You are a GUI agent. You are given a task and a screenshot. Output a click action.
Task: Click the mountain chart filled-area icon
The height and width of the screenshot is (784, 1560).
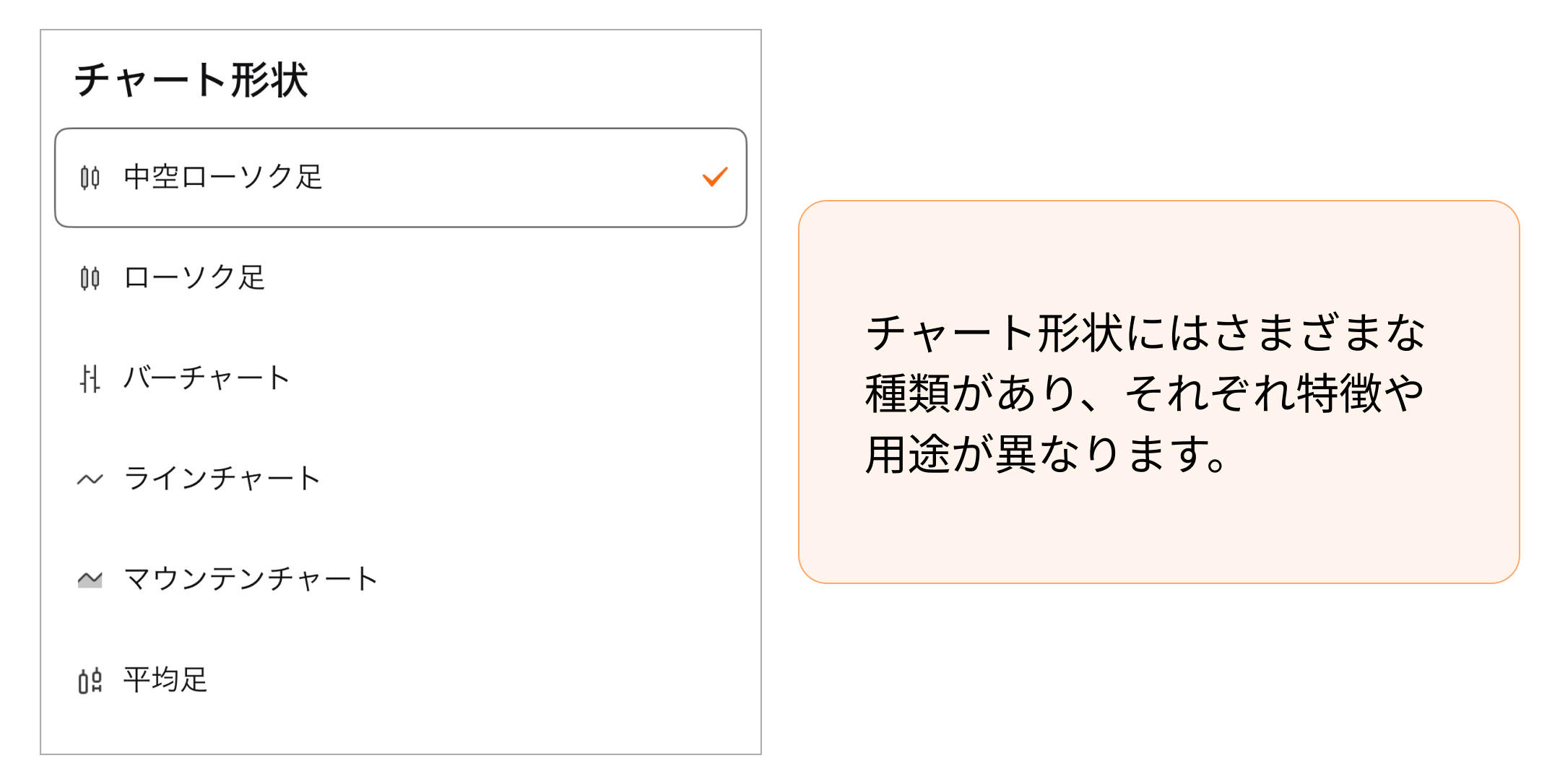(90, 579)
